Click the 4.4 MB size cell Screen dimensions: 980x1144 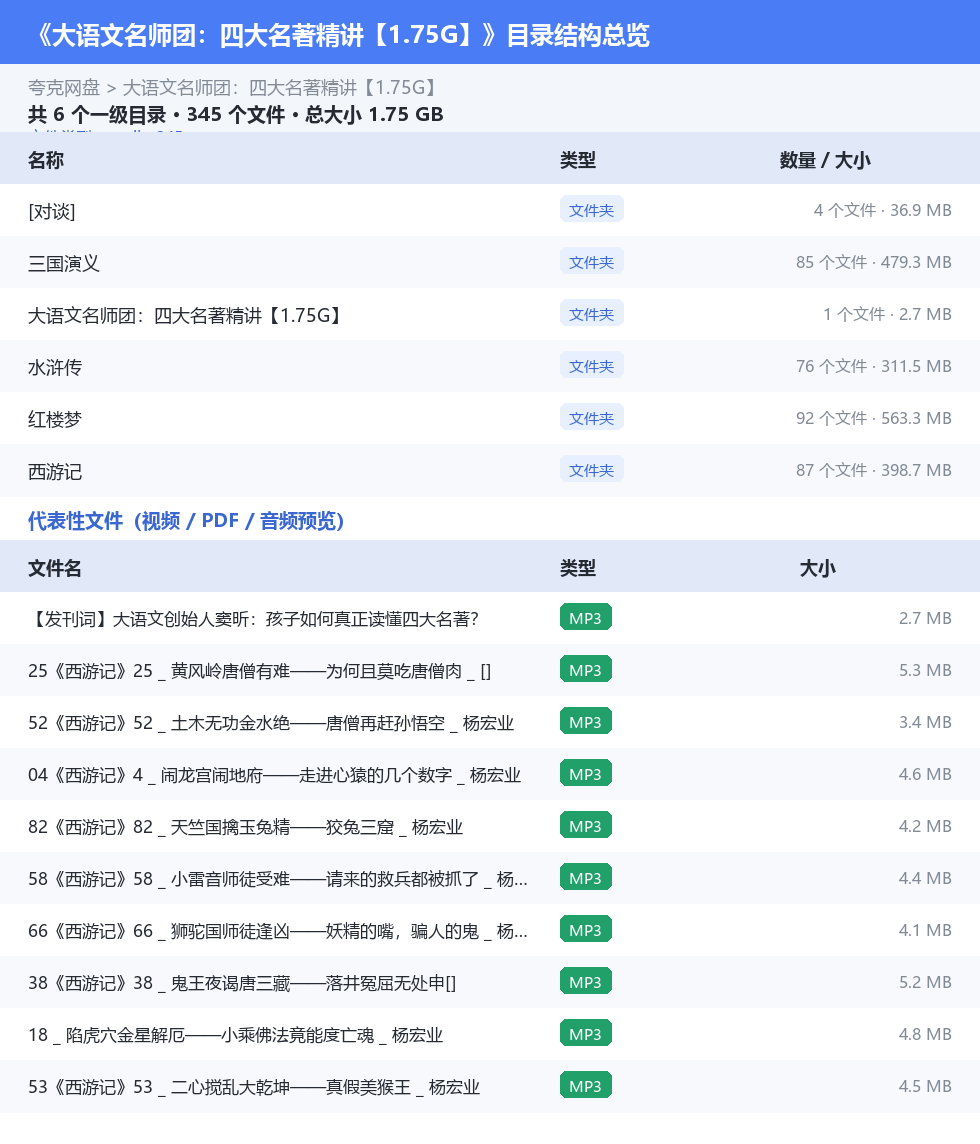pyautogui.click(x=925, y=878)
